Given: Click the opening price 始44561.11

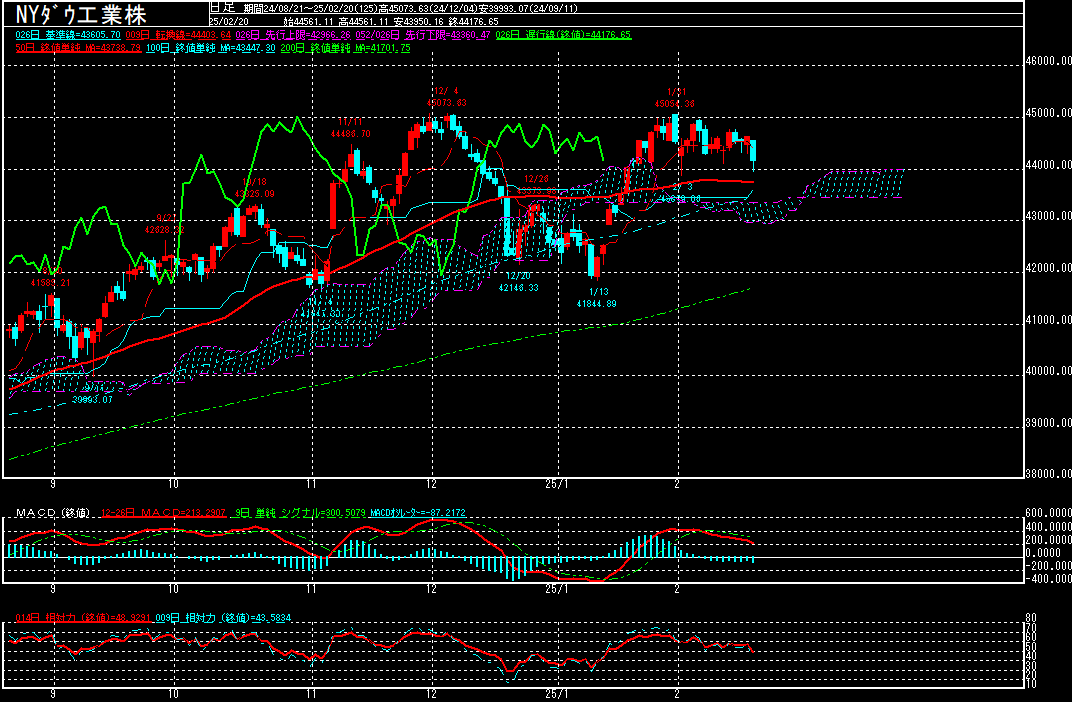Looking at the screenshot, I should [x=309, y=21].
